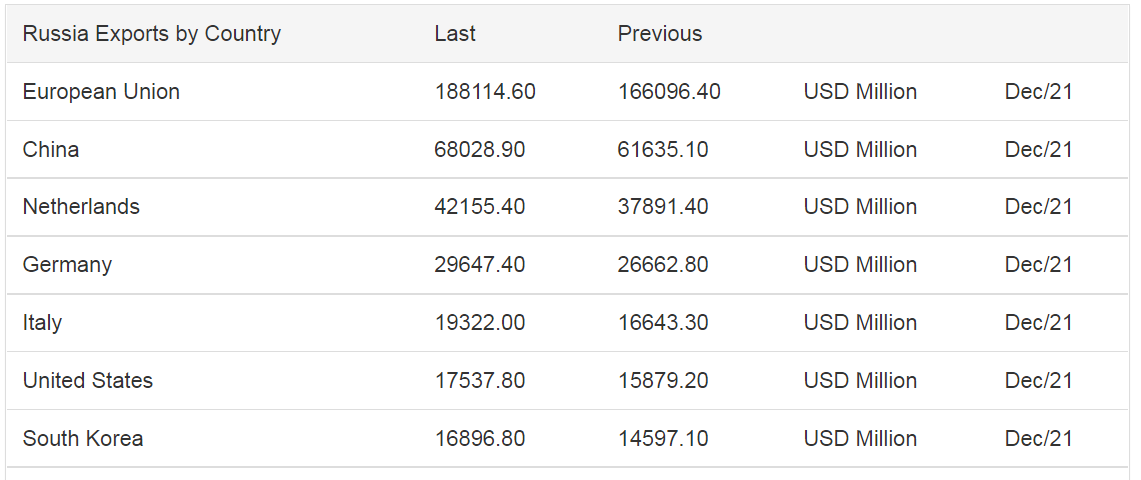This screenshot has height=480, width=1141.
Task: Click the Previous column header
Action: point(660,33)
